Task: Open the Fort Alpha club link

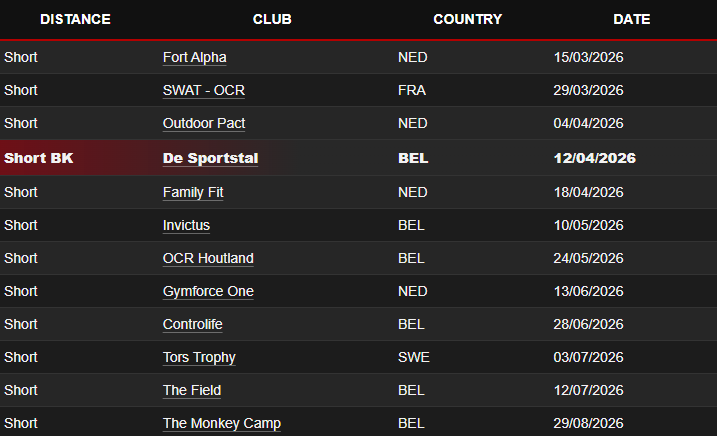Action: [x=194, y=57]
